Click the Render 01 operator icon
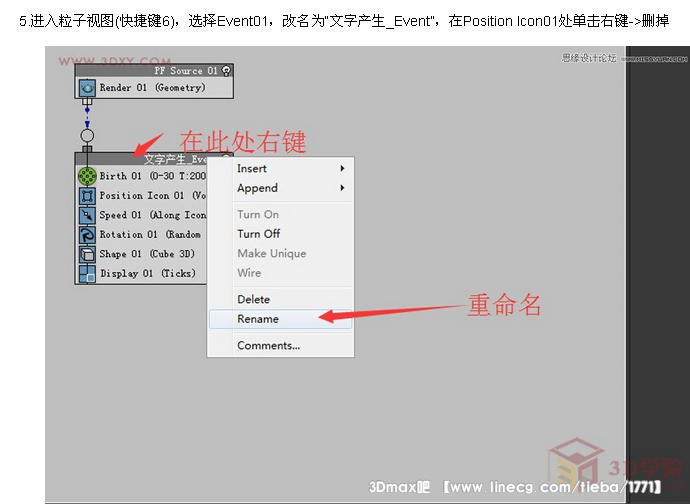690x504 pixels. point(87,88)
